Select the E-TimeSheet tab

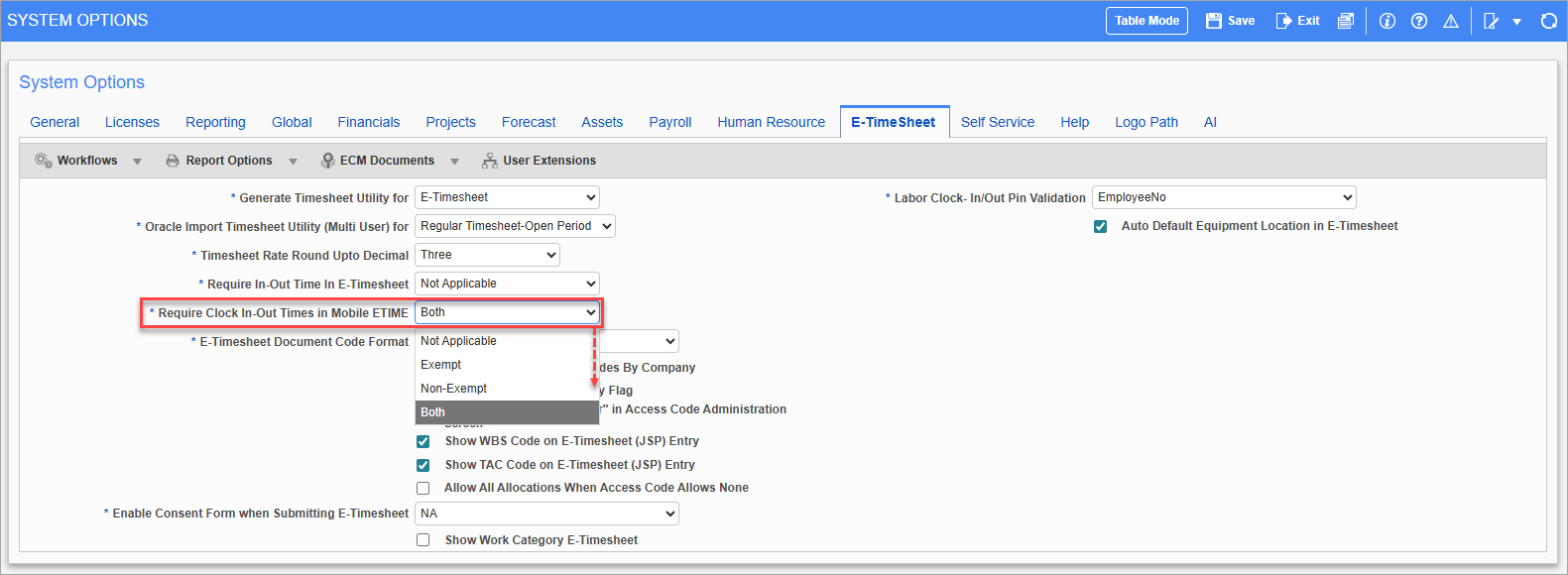pyautogui.click(x=894, y=122)
